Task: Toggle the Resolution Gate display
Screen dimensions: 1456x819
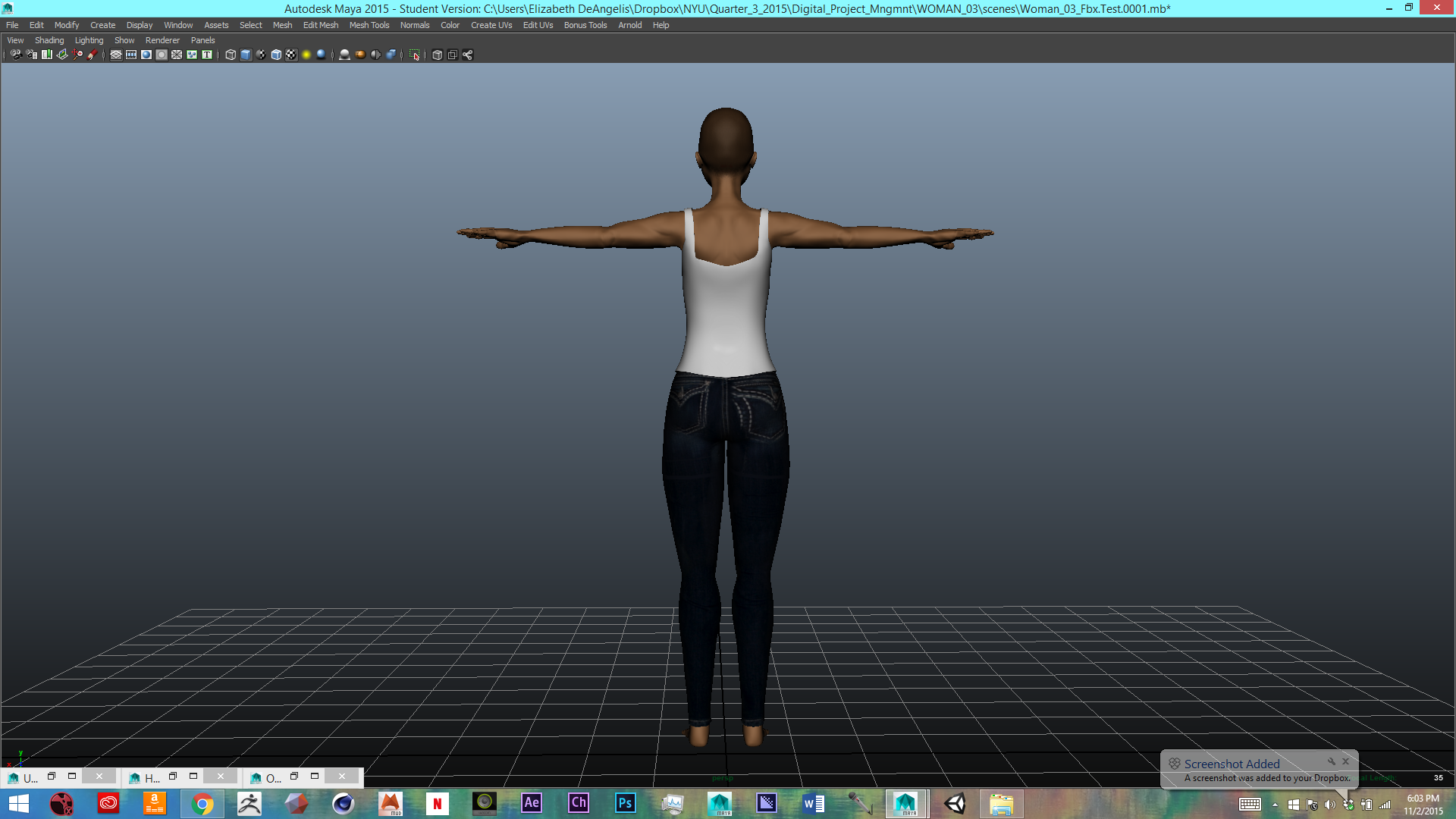Action: tap(146, 55)
